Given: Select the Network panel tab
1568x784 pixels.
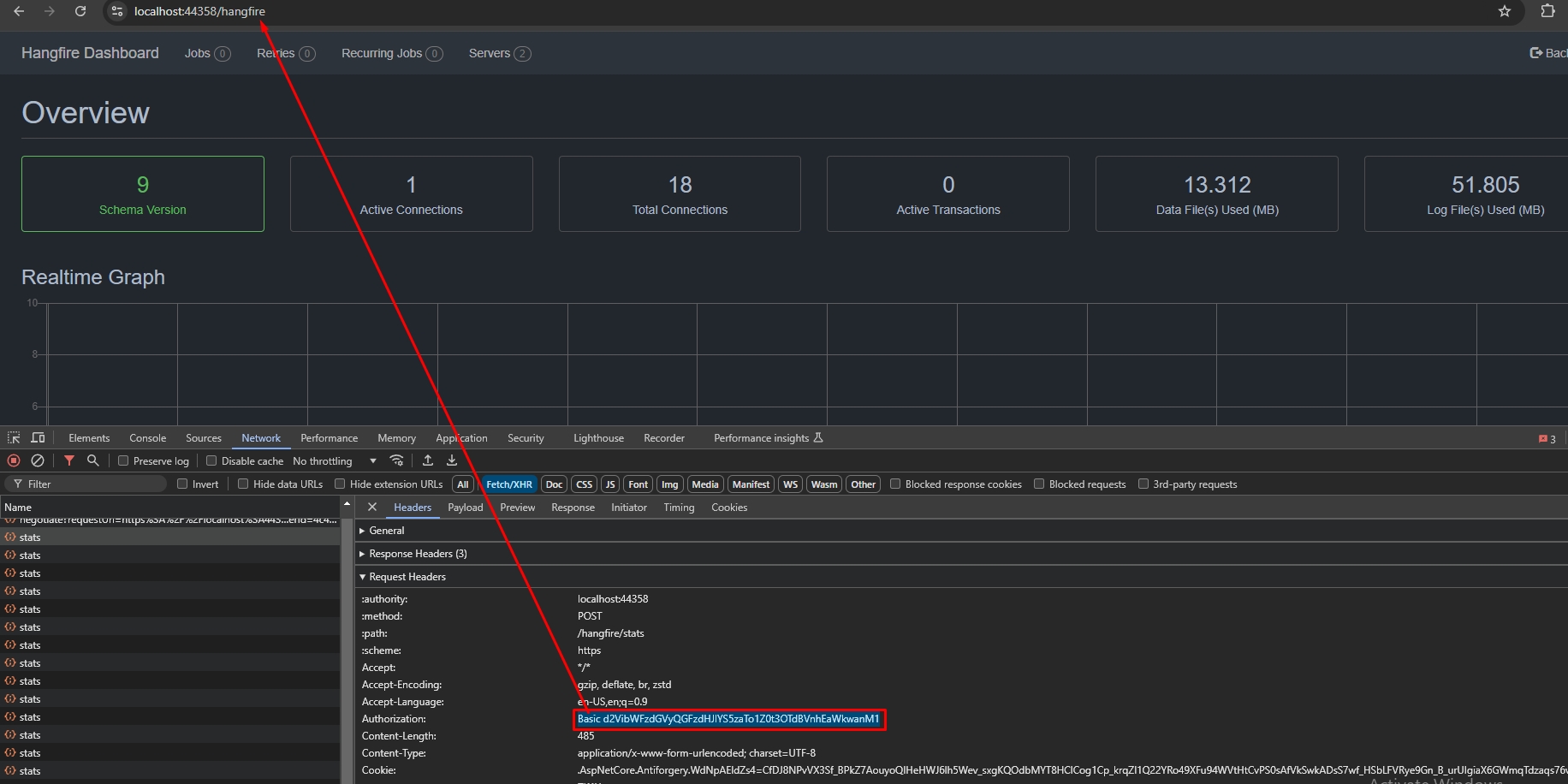Looking at the screenshot, I should pyautogui.click(x=261, y=437).
